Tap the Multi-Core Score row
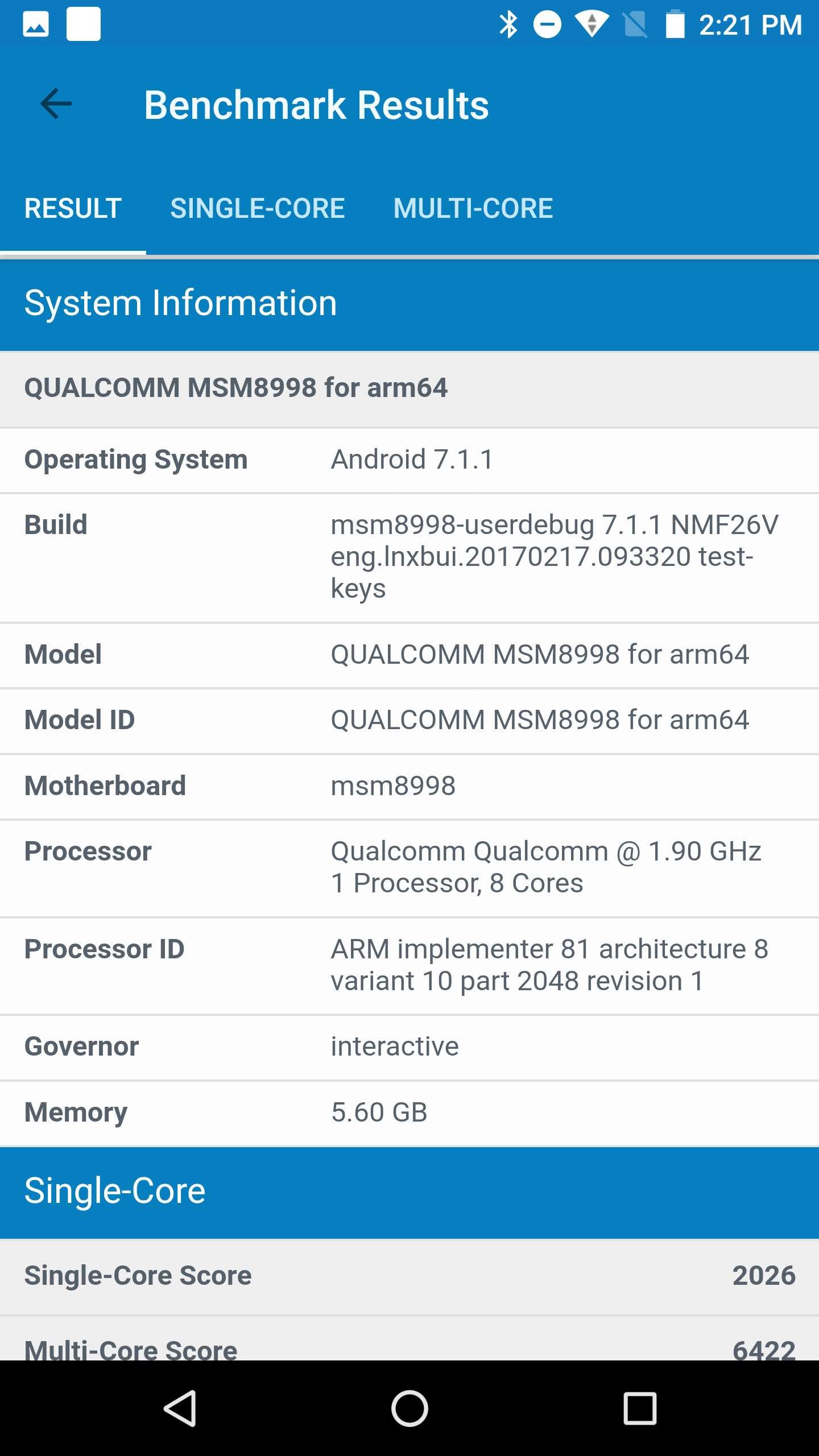Viewport: 819px width, 1456px height. tap(409, 1349)
